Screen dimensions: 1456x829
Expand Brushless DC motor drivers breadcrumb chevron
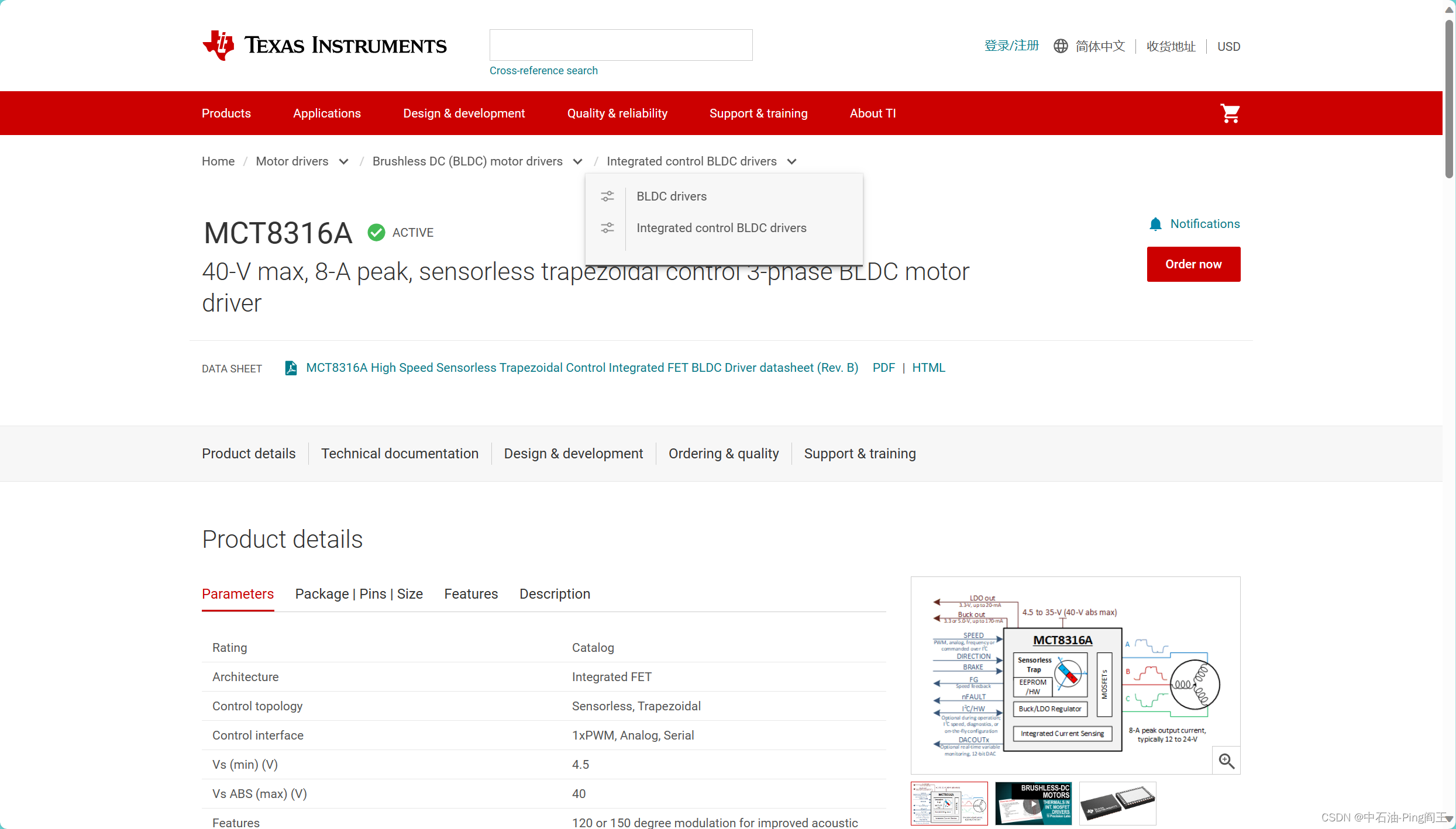pos(578,162)
